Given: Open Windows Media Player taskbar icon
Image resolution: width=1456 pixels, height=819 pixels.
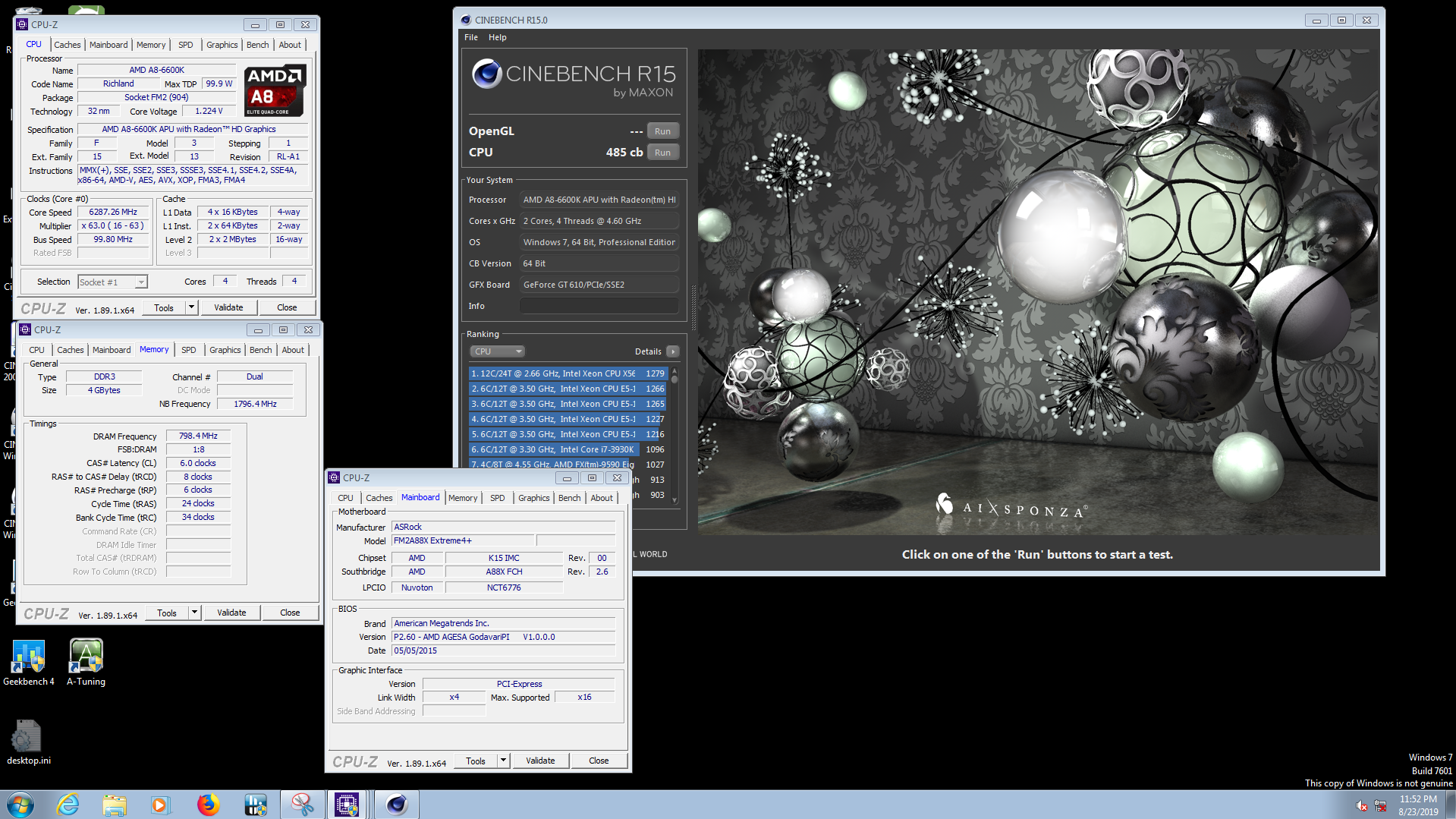Looking at the screenshot, I should 161,805.
